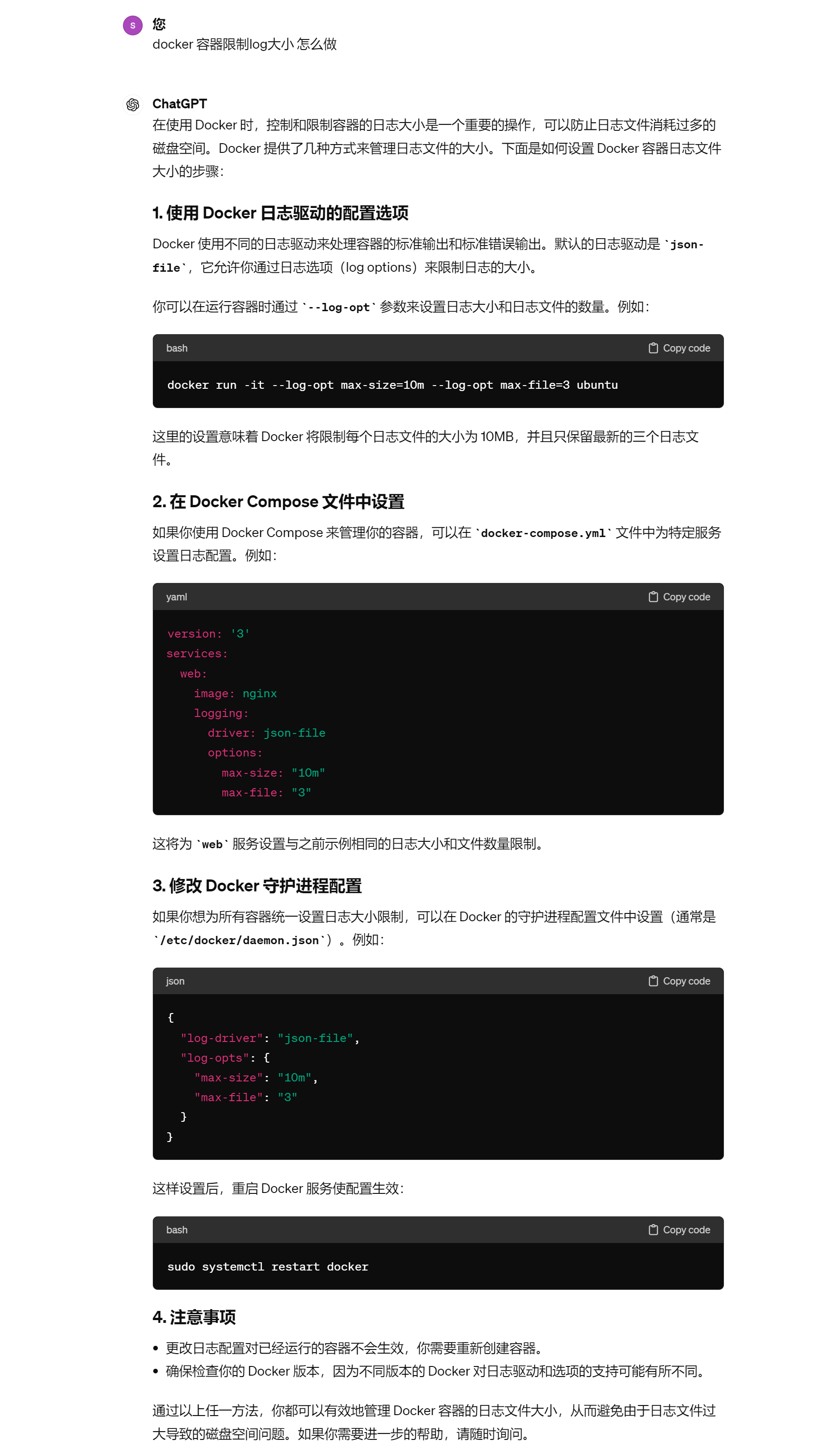Screen dimensions: 840x1450
Task: Click the clipboard icon on the bash code block
Action: pos(653,347)
